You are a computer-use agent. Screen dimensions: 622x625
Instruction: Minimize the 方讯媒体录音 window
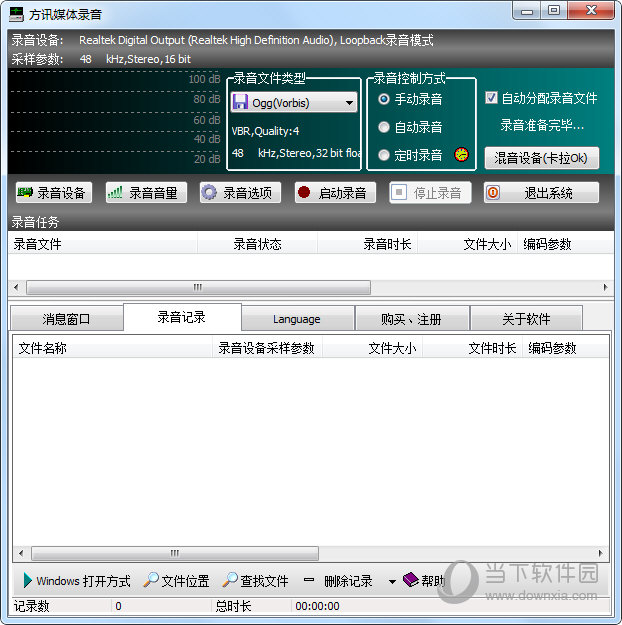pos(527,11)
